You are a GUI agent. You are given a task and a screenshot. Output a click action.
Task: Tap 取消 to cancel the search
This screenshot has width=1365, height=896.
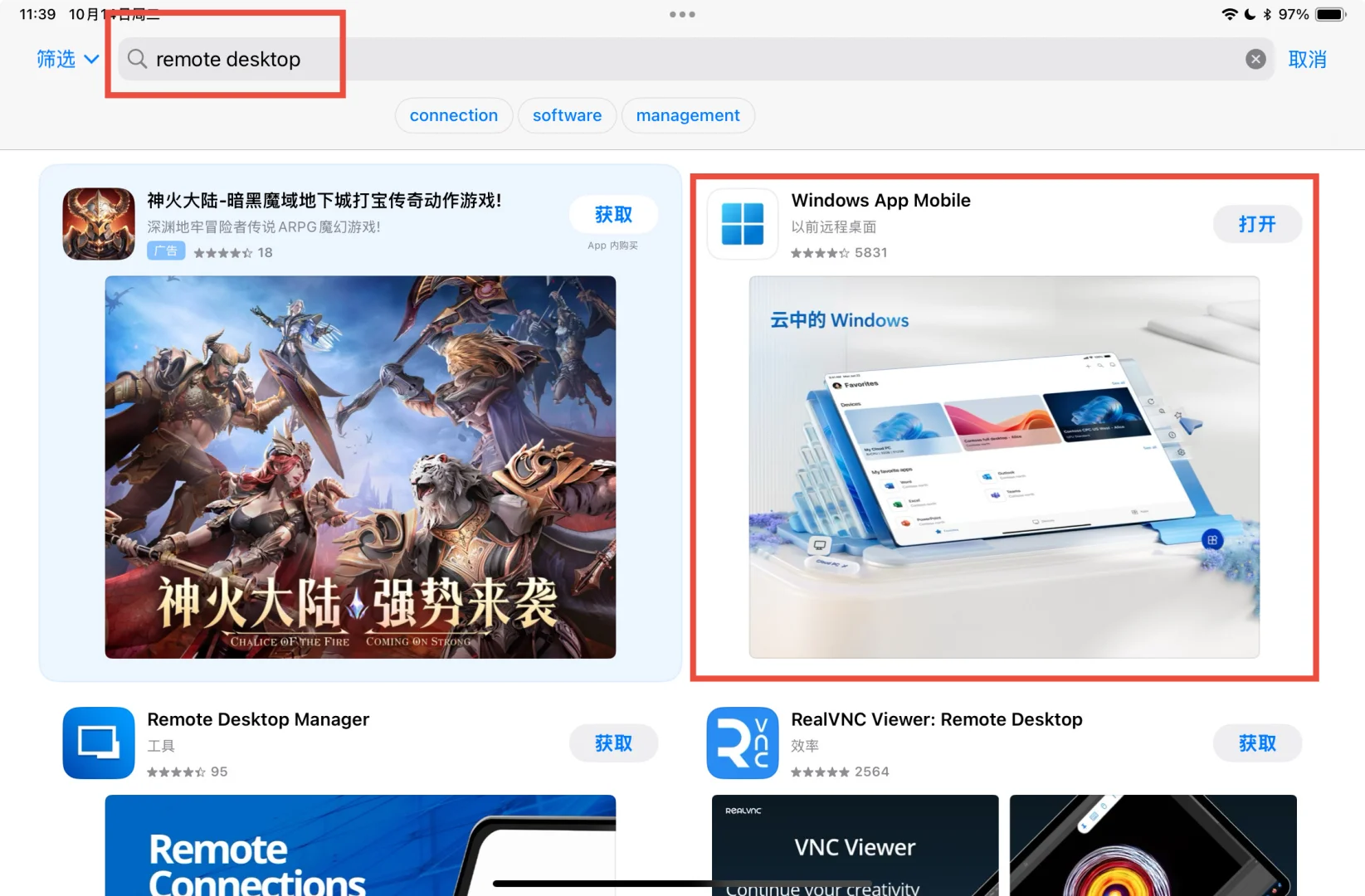tap(1308, 59)
